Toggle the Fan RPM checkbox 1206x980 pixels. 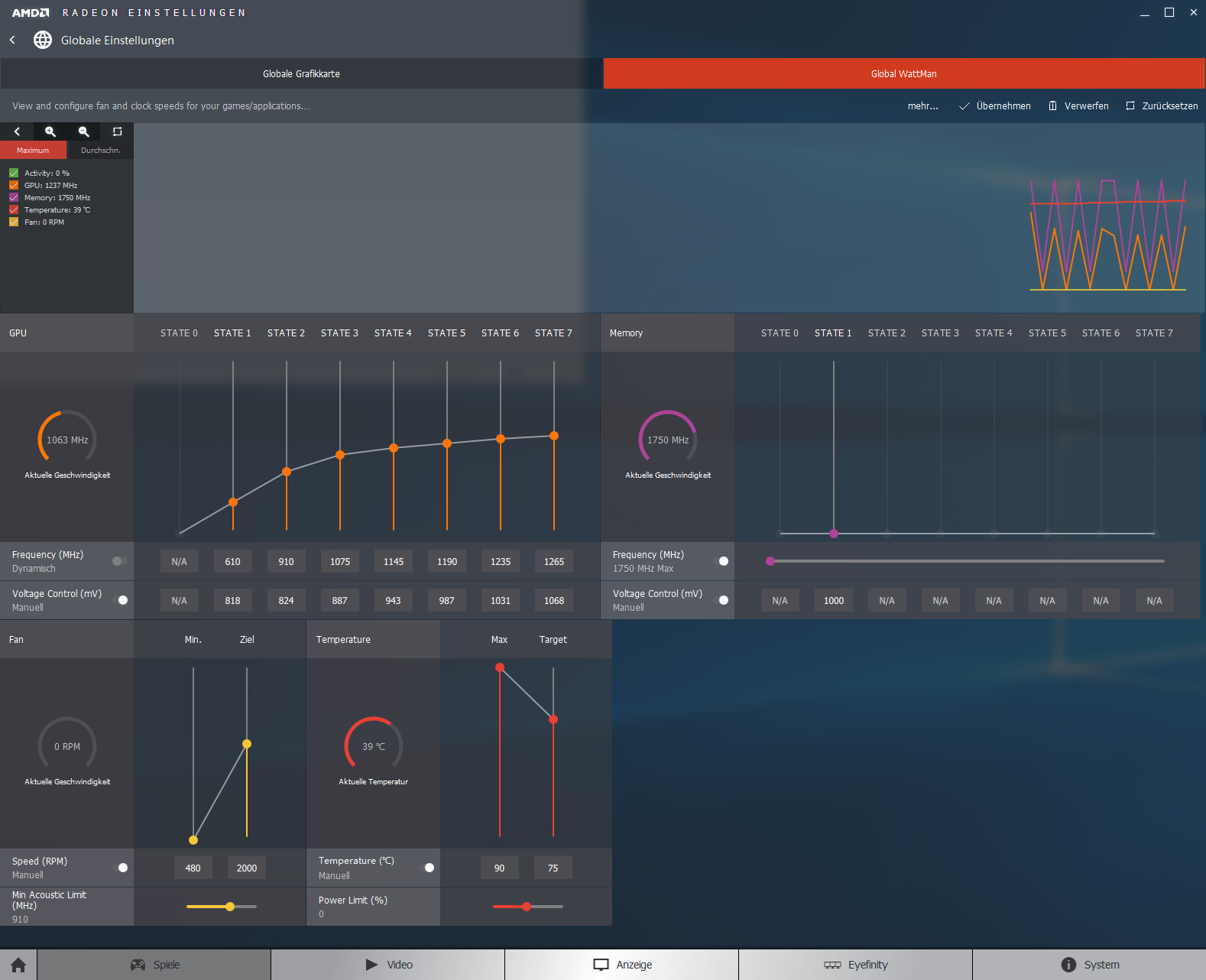(14, 222)
